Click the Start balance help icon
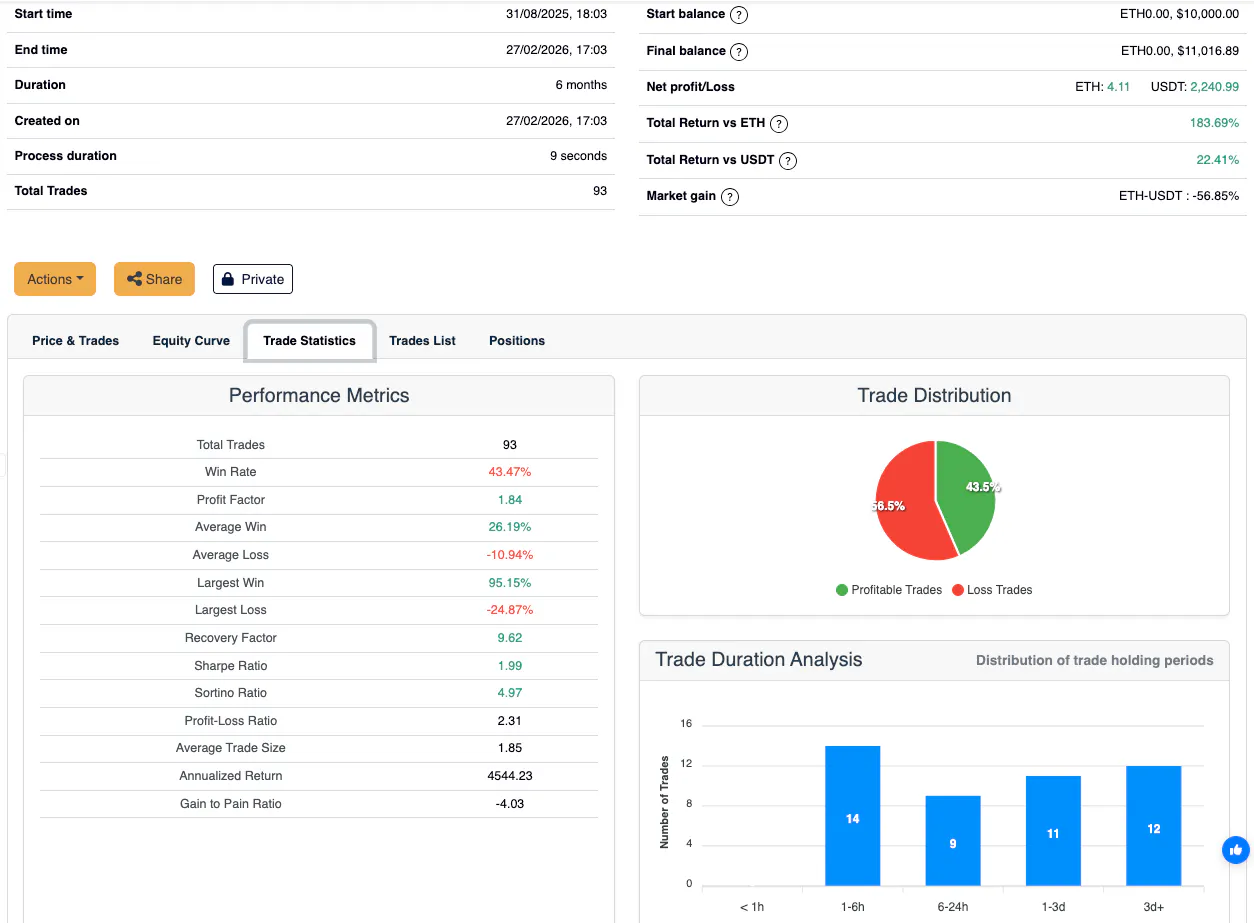Screen dimensions: 1254x923 click(x=739, y=15)
